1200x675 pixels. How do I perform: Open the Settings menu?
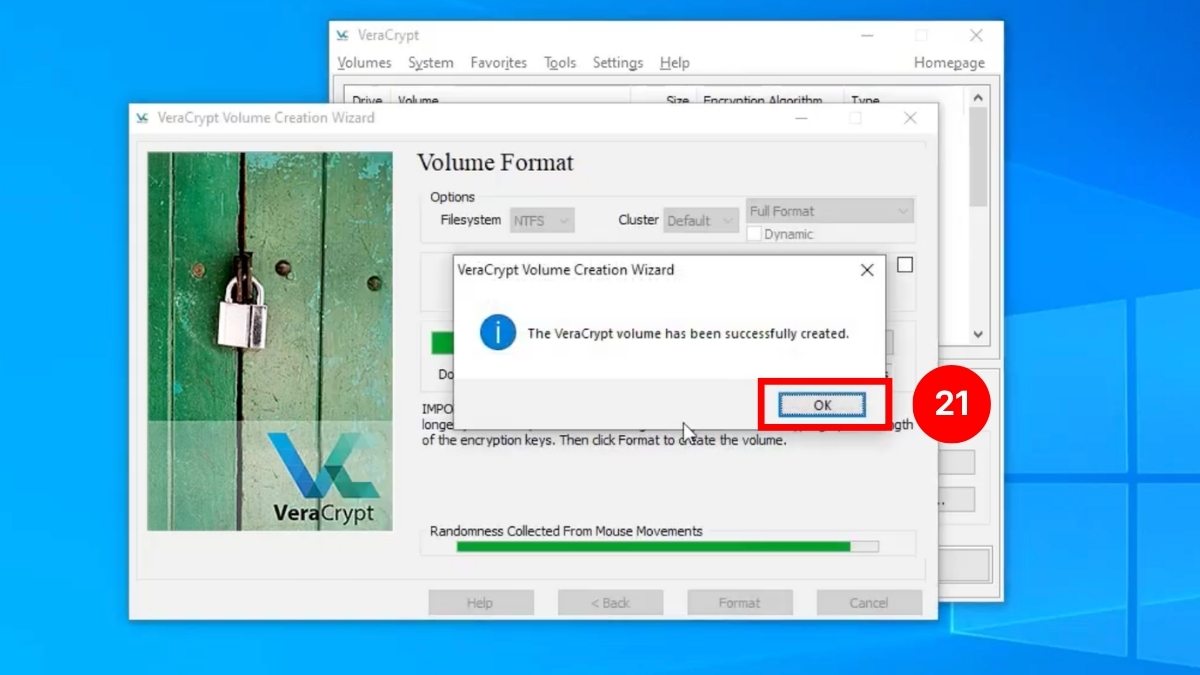pyautogui.click(x=617, y=62)
